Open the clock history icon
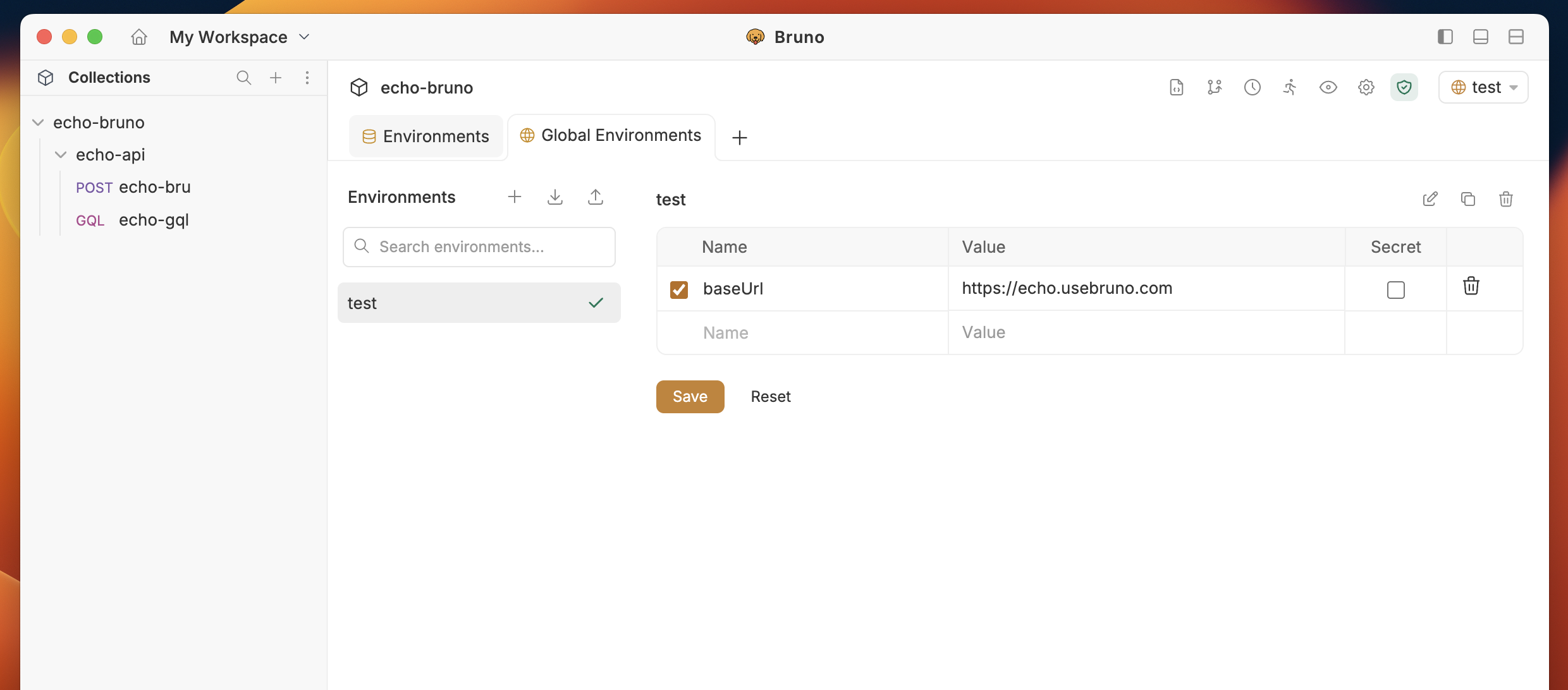This screenshot has height=690, width=1568. coord(1252,87)
